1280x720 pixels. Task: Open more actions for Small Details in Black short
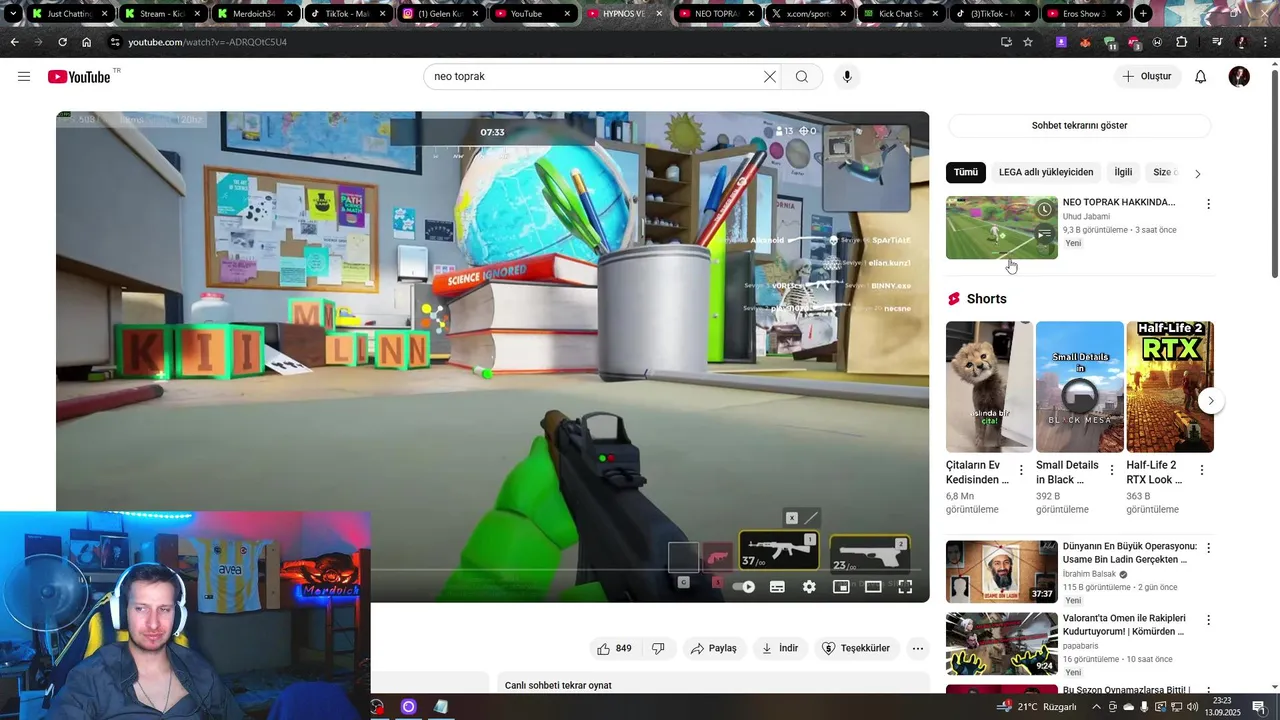[1111, 470]
